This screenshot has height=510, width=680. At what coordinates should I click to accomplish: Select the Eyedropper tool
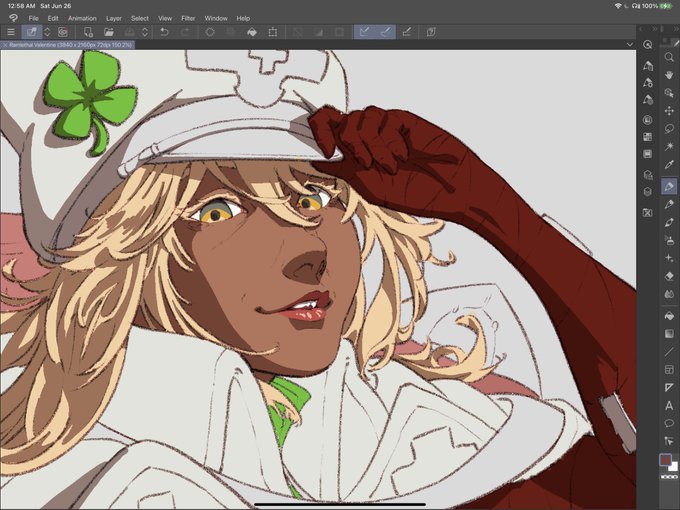point(669,165)
